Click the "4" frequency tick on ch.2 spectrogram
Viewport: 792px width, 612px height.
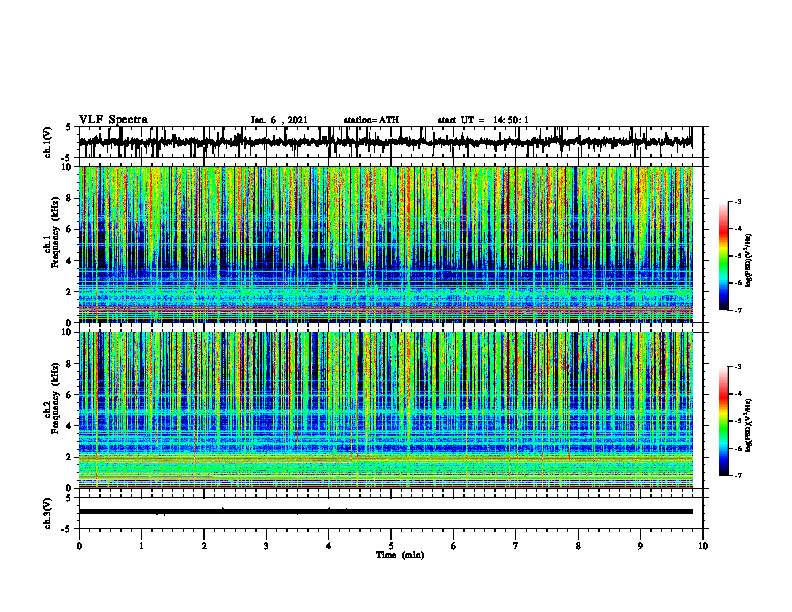(69, 426)
